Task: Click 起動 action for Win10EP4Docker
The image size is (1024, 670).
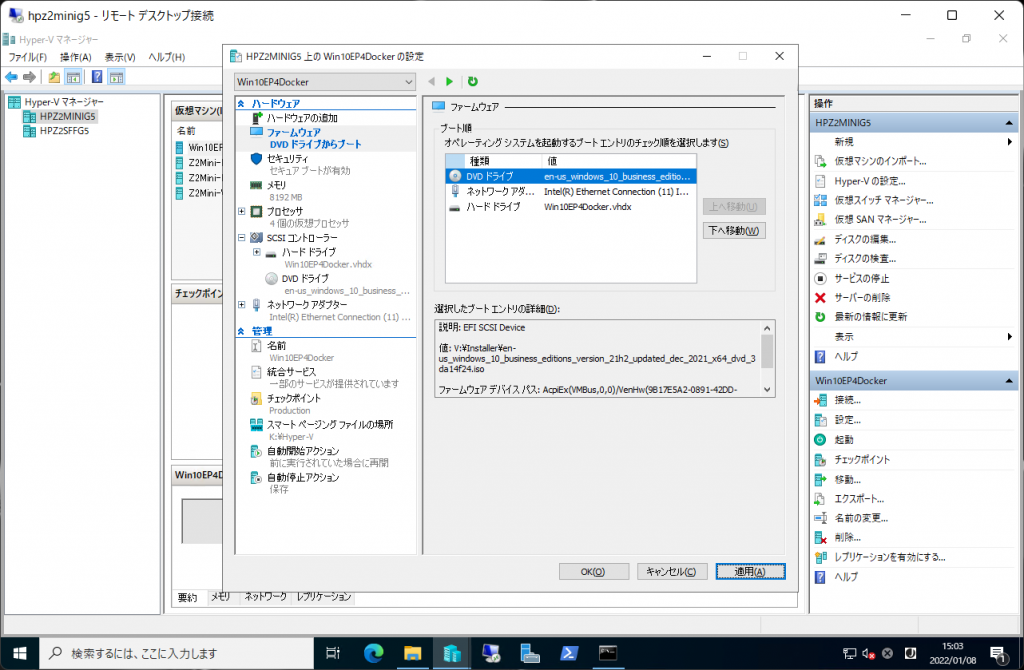Action: click(x=843, y=439)
